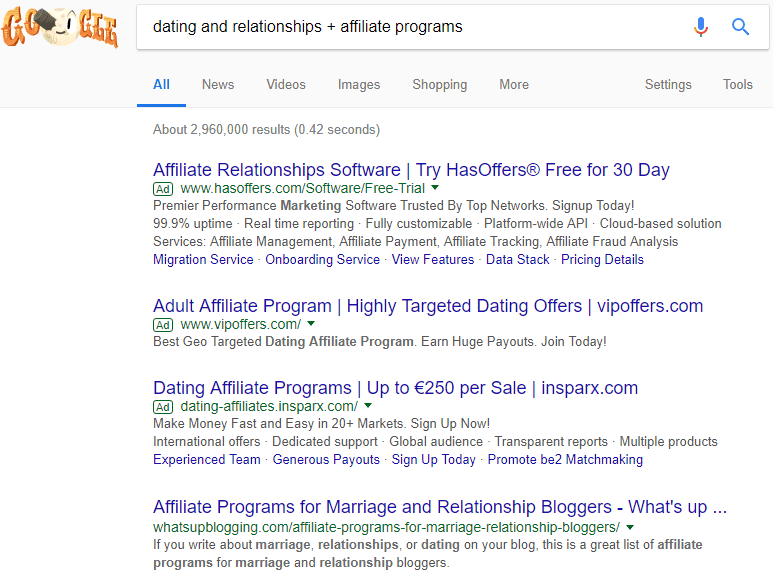
Task: Open the More search options menu
Action: click(x=514, y=85)
